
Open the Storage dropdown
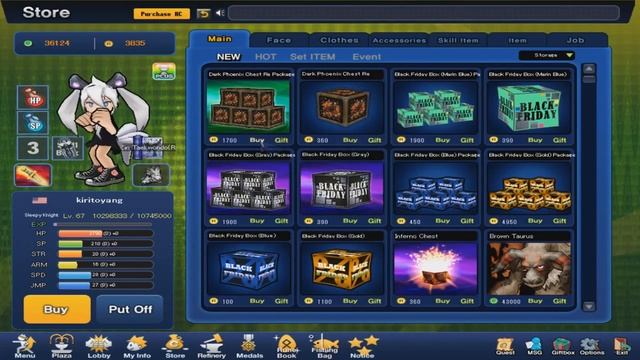tap(547, 55)
